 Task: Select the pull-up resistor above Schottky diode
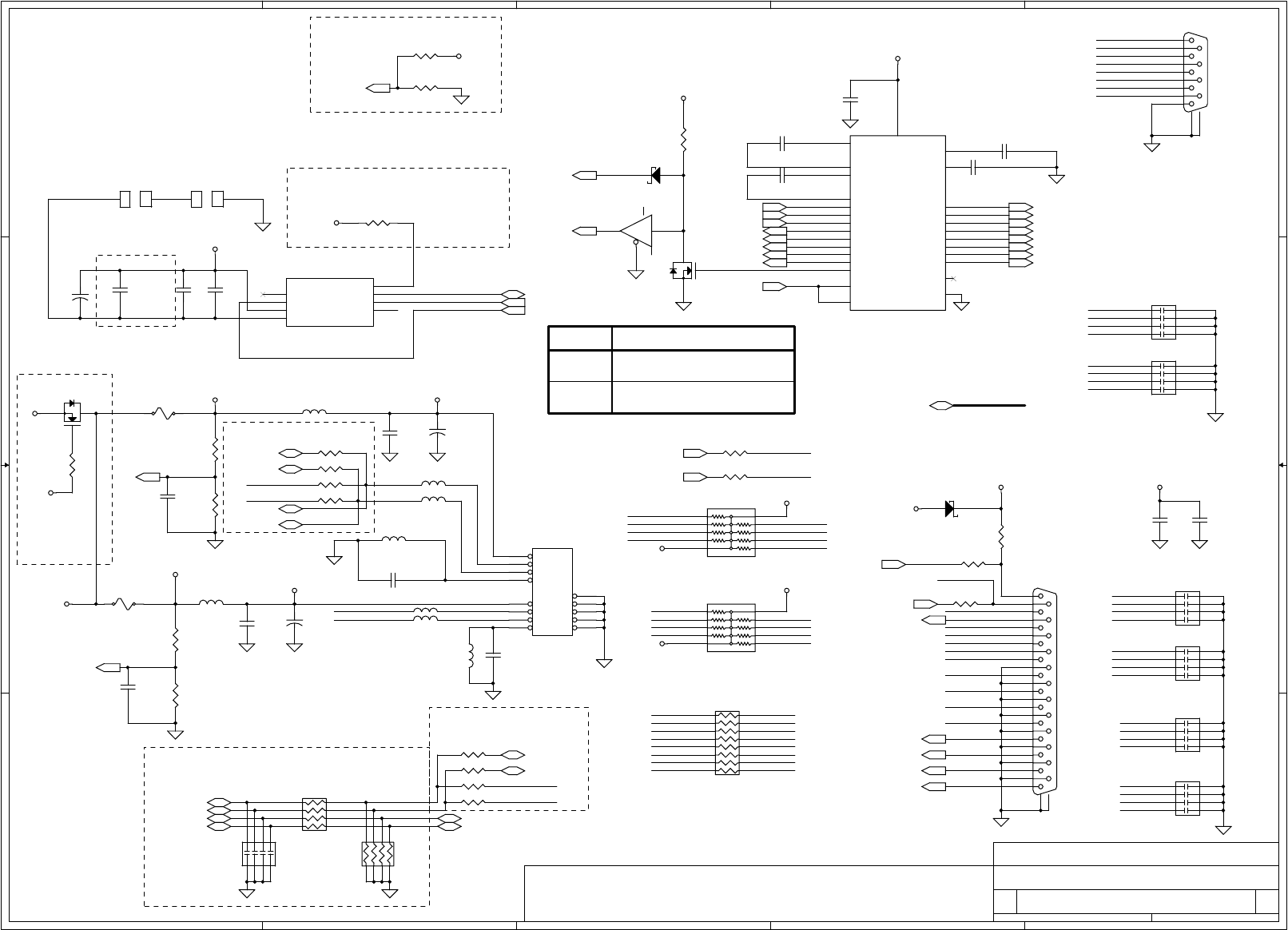click(x=683, y=139)
